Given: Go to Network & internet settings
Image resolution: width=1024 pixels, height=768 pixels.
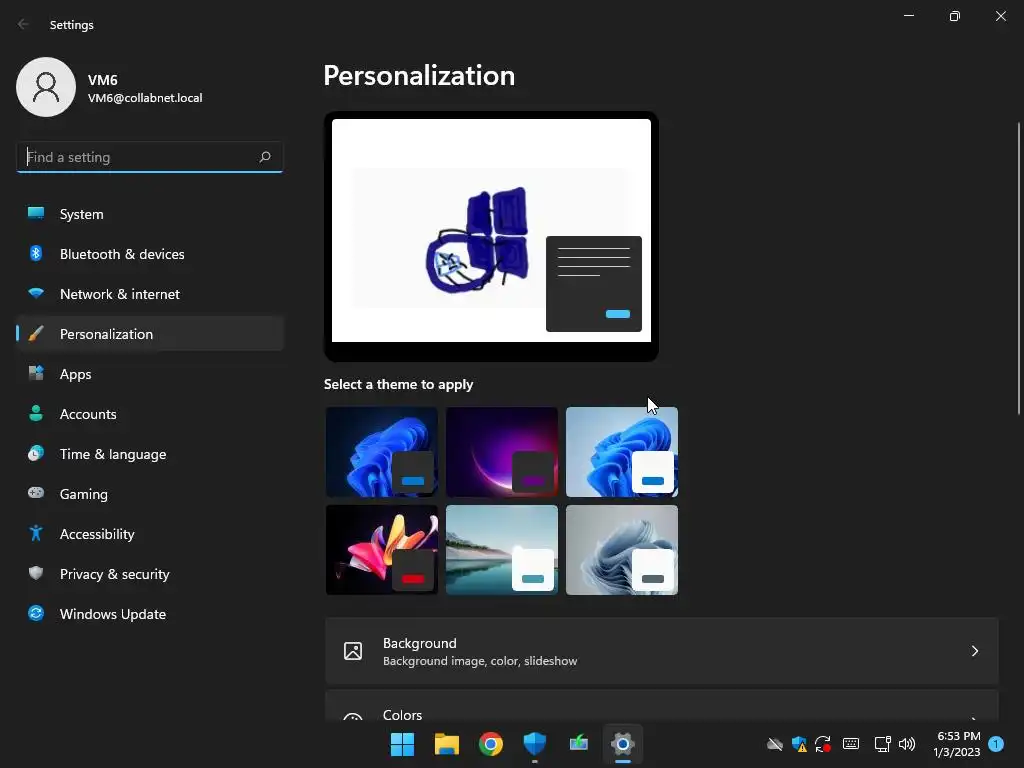Looking at the screenshot, I should click(x=150, y=294).
